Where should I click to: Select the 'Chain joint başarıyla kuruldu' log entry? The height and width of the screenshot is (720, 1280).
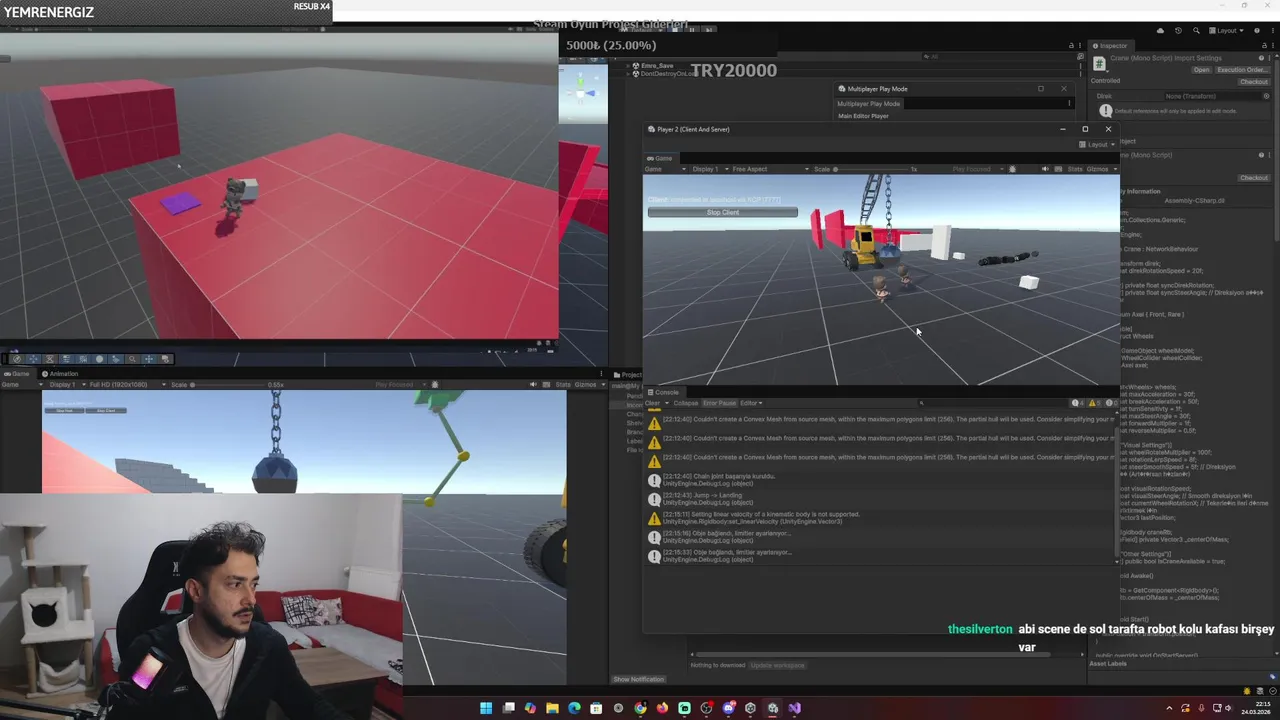pyautogui.click(x=880, y=480)
